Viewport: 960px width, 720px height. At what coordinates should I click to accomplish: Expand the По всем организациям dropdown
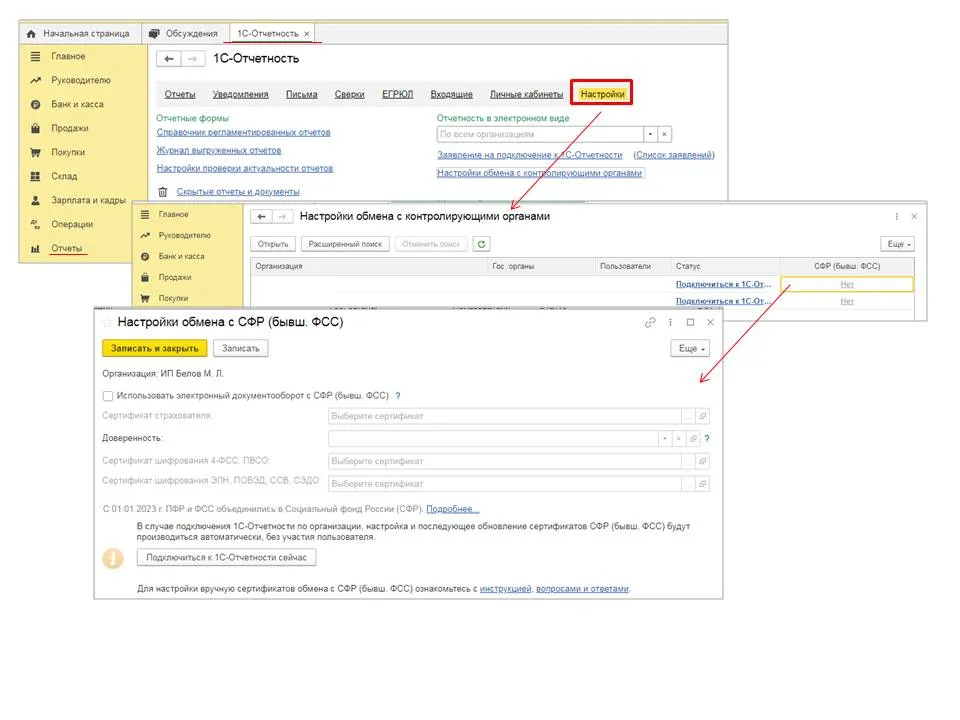(x=650, y=134)
